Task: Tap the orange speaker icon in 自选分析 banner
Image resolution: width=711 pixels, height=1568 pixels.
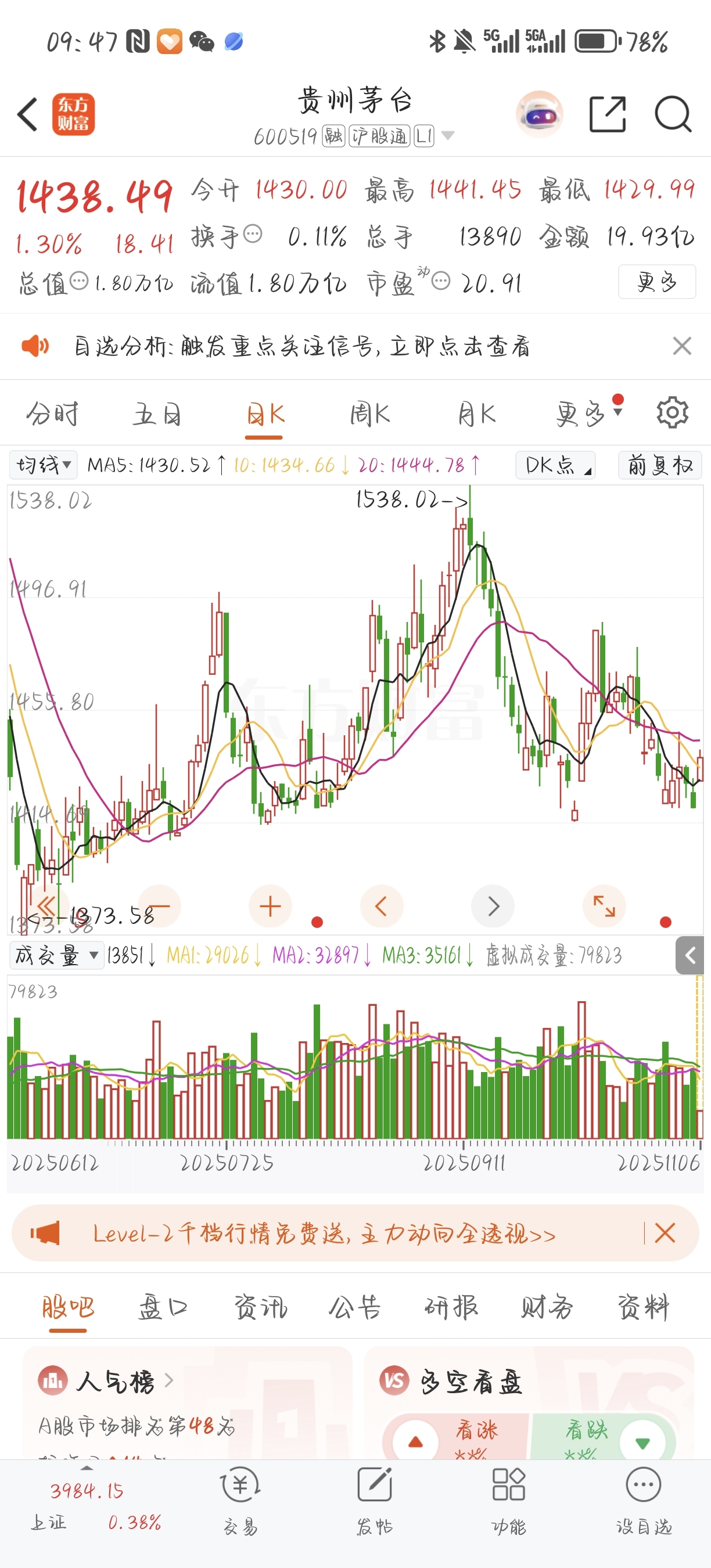Action: [35, 346]
